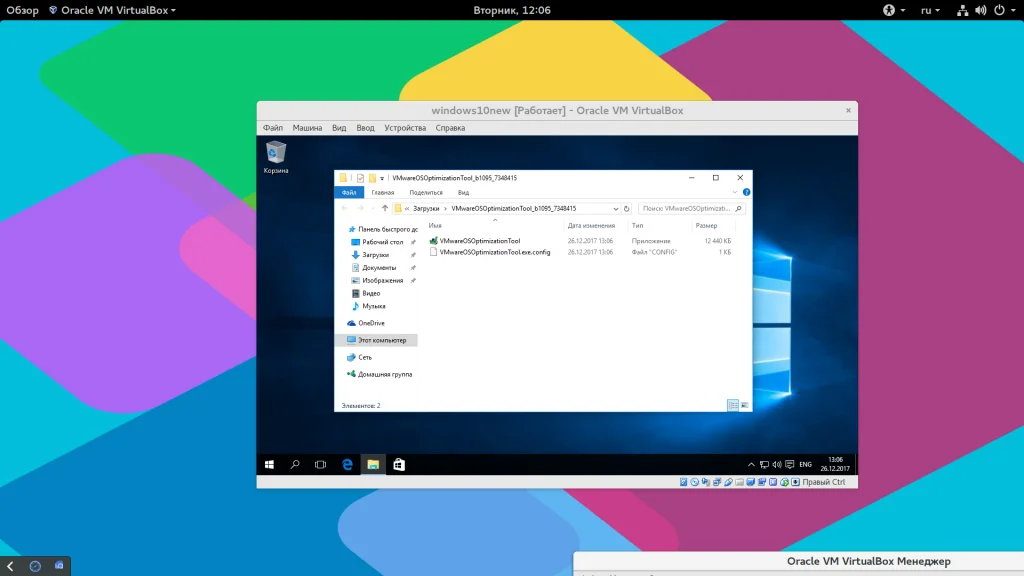The height and width of the screenshot is (576, 1024).
Task: Expand the address bar history dropdown
Action: point(613,209)
